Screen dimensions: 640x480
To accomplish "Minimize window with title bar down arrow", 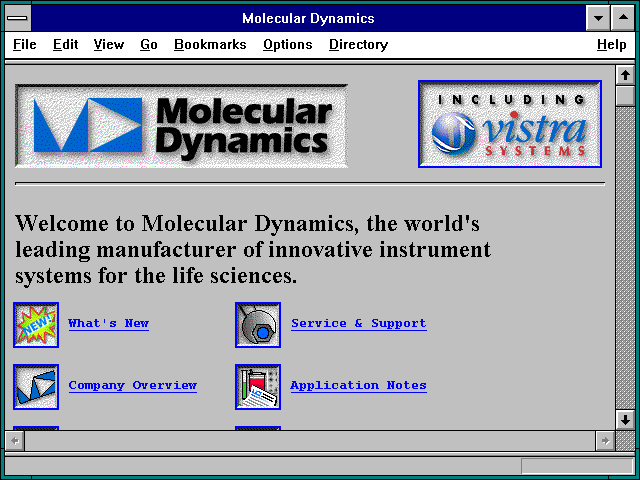I will click(x=598, y=18).
